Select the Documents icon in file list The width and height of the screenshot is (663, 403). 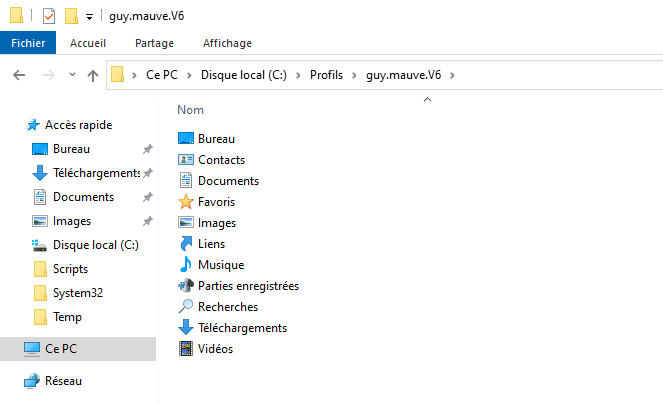[186, 181]
